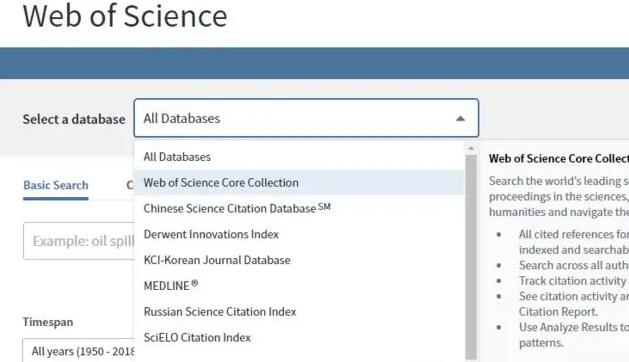Image resolution: width=629 pixels, height=362 pixels.
Task: Collapse the database dropdown using the arrow
Action: point(460,118)
